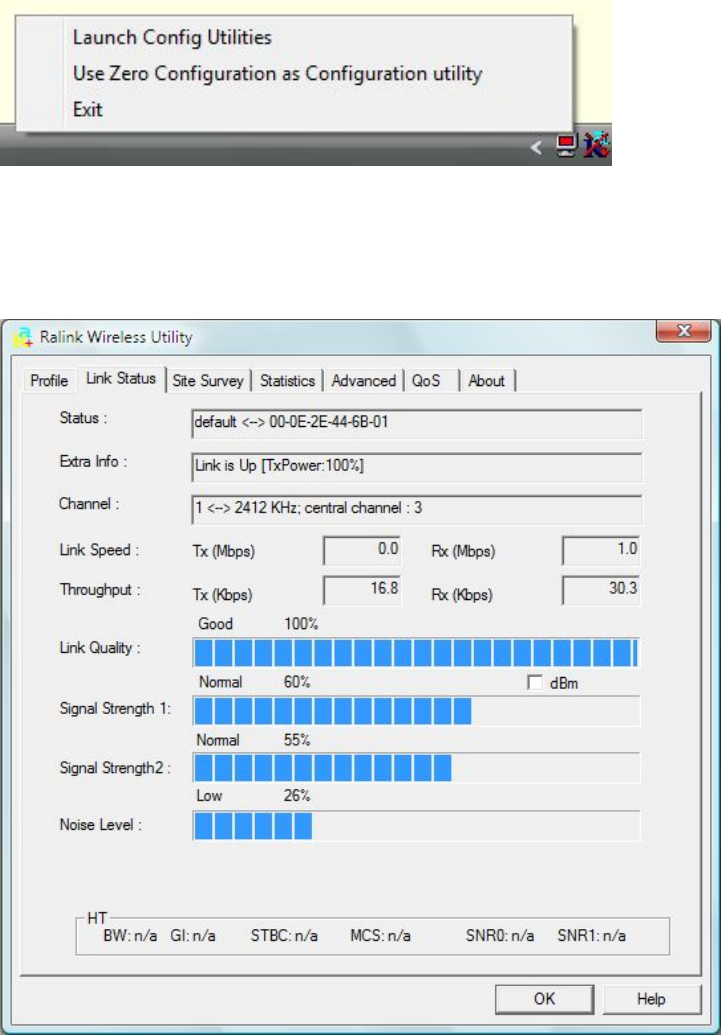
Task: Click the Signal Strength2 progress bar
Action: (x=416, y=768)
